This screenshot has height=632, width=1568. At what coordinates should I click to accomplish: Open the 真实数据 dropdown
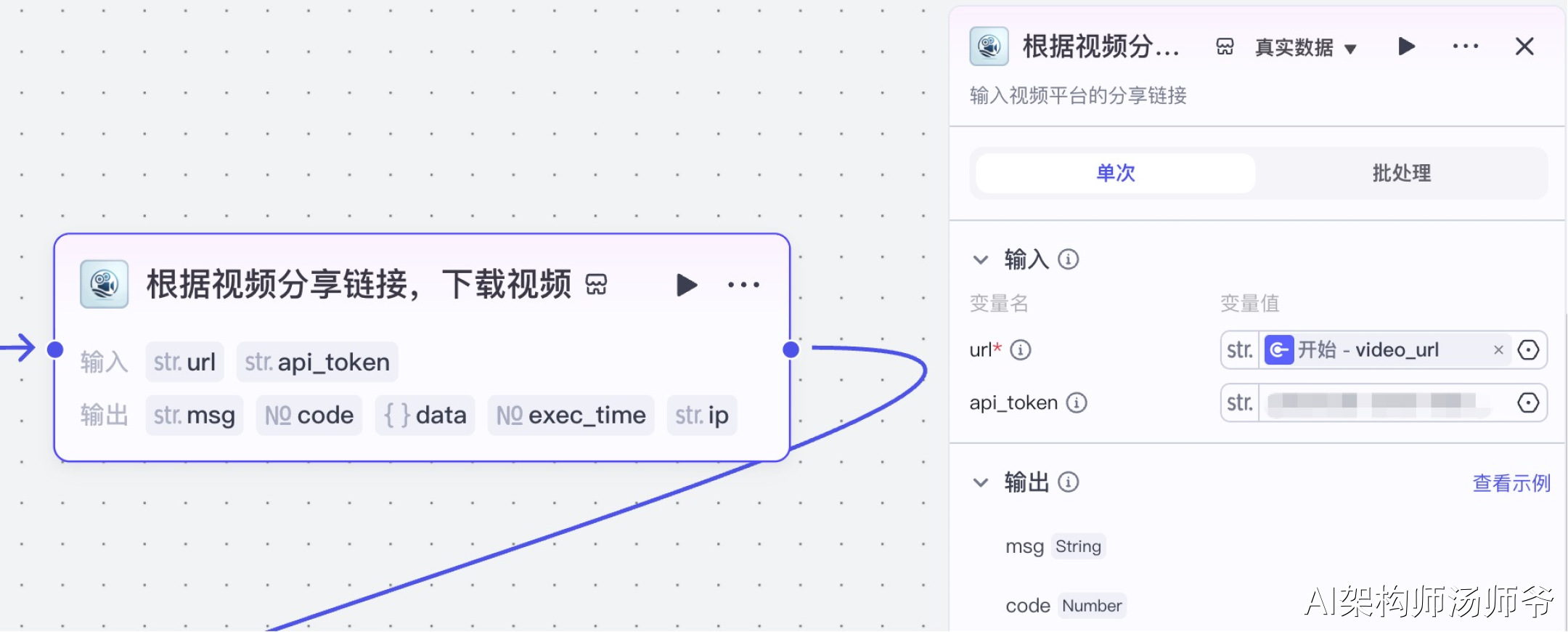pyautogui.click(x=1305, y=48)
